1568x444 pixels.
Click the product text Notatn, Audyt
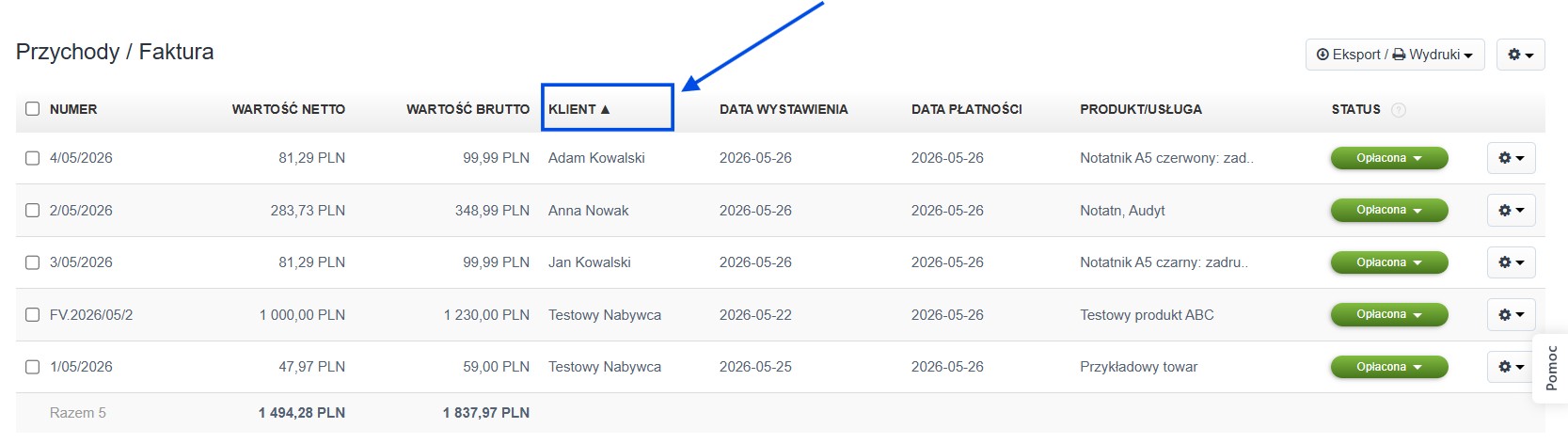[1122, 211]
